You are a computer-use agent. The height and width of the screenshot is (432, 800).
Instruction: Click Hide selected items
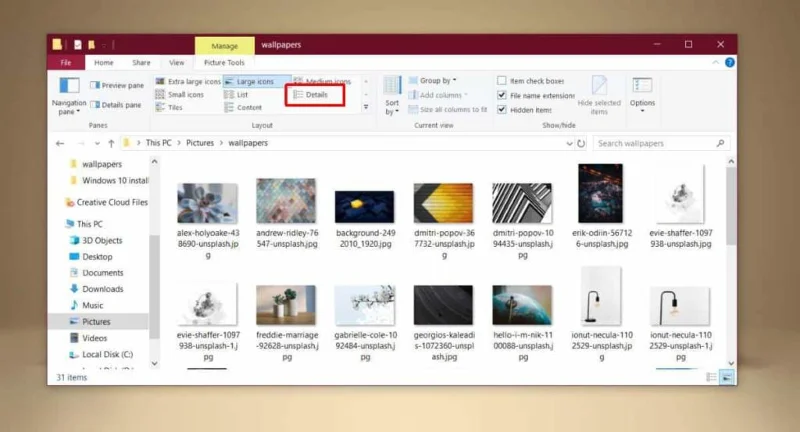click(599, 95)
